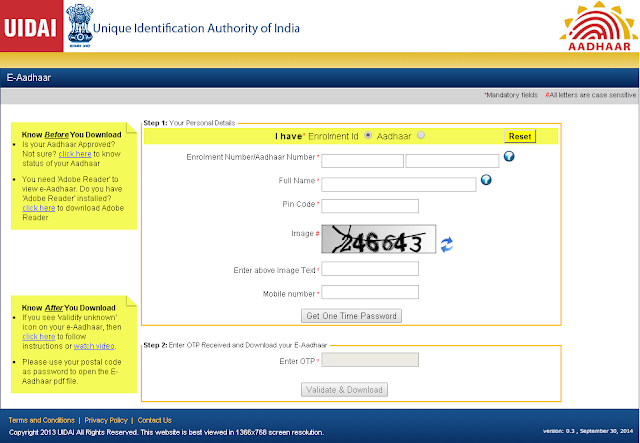The image size is (640, 443).
Task: Open 'click here' link to download Adobe Reader
Action: 39,208
